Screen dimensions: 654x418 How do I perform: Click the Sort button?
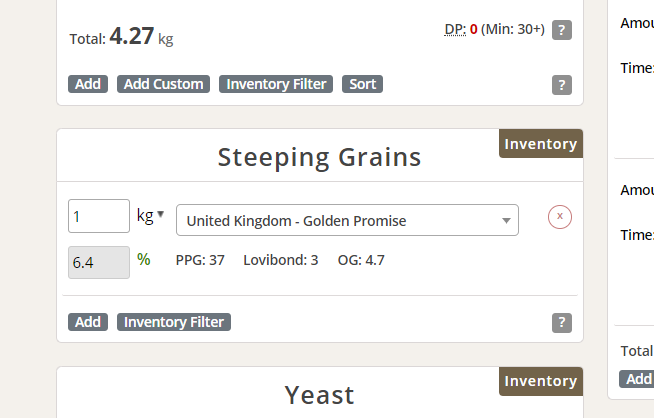click(x=362, y=84)
